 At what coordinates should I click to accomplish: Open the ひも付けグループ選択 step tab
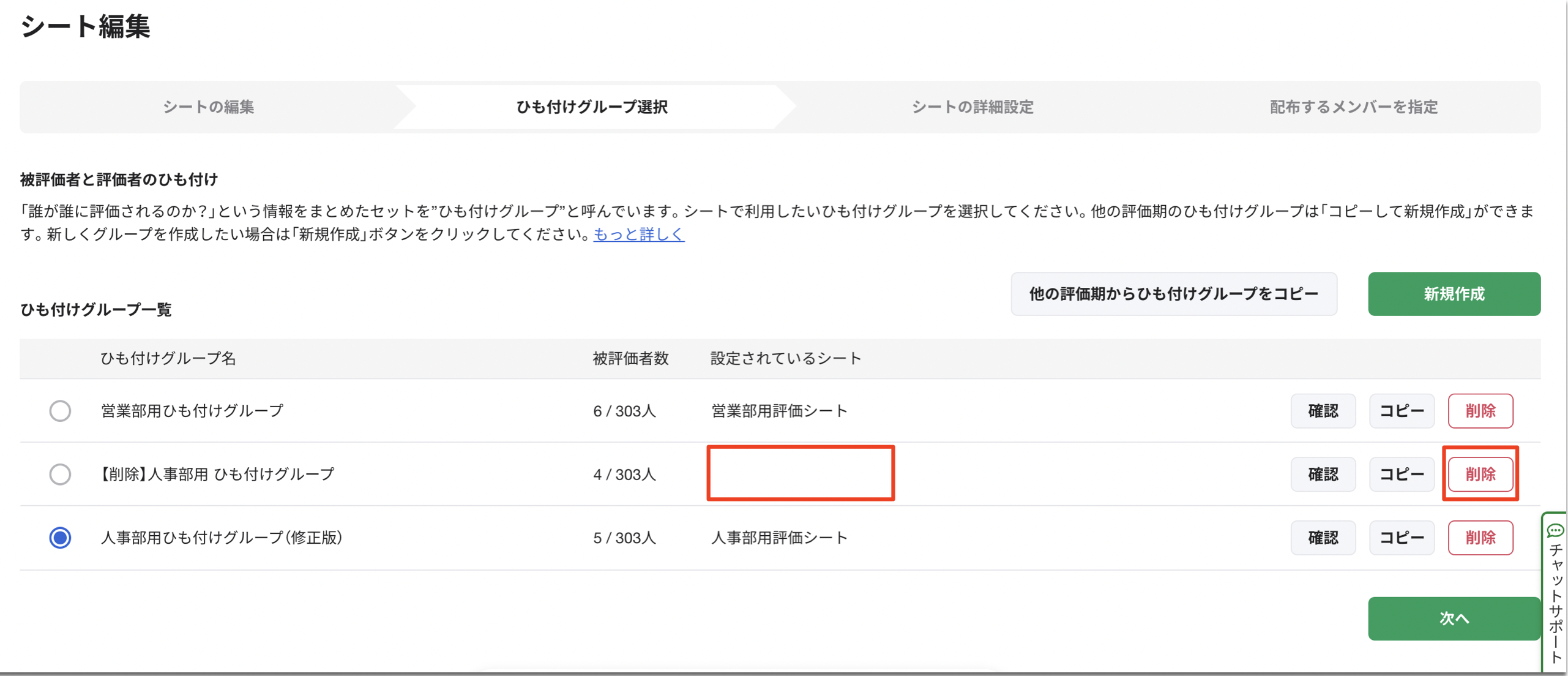tap(592, 107)
